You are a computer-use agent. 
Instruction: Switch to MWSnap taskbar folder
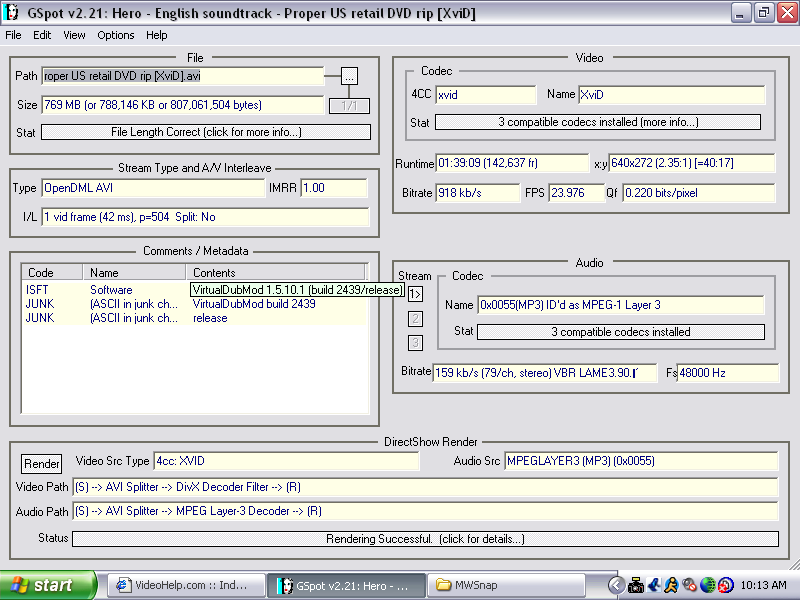tap(506, 585)
